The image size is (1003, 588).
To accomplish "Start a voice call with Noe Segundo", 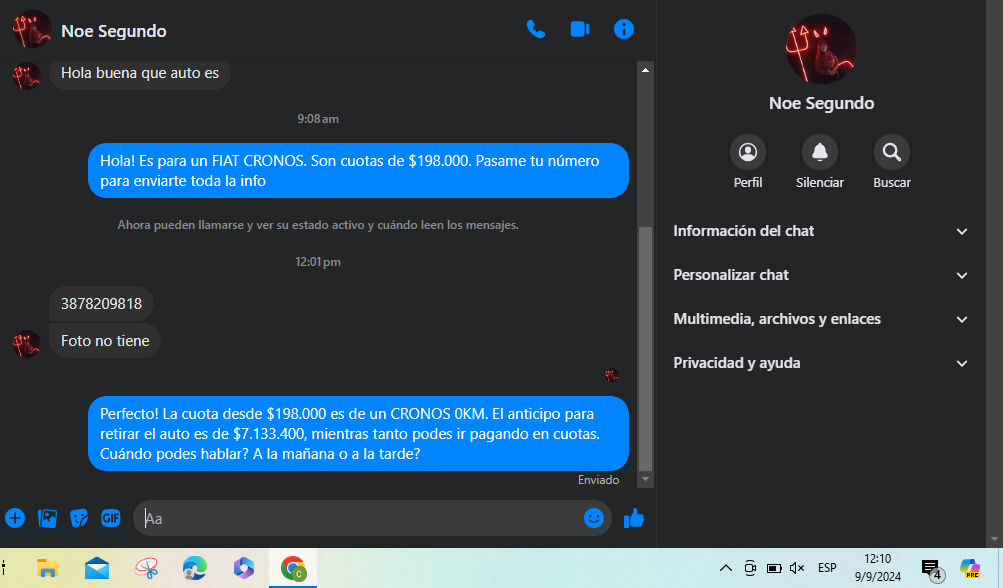I will point(535,29).
